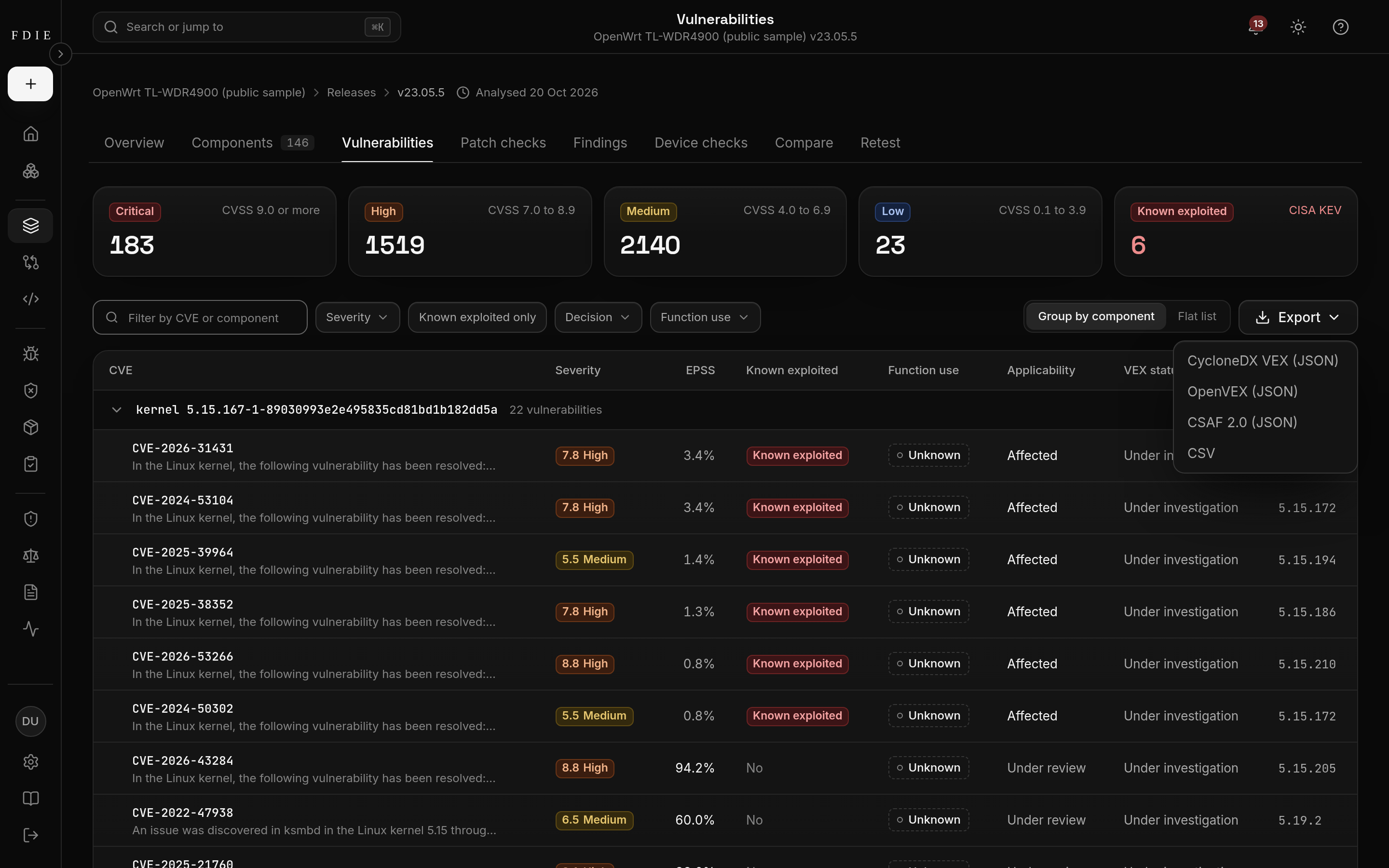Screen dimensions: 1389x868
Task: Click the Filter by CVE or component field
Action: [200, 317]
